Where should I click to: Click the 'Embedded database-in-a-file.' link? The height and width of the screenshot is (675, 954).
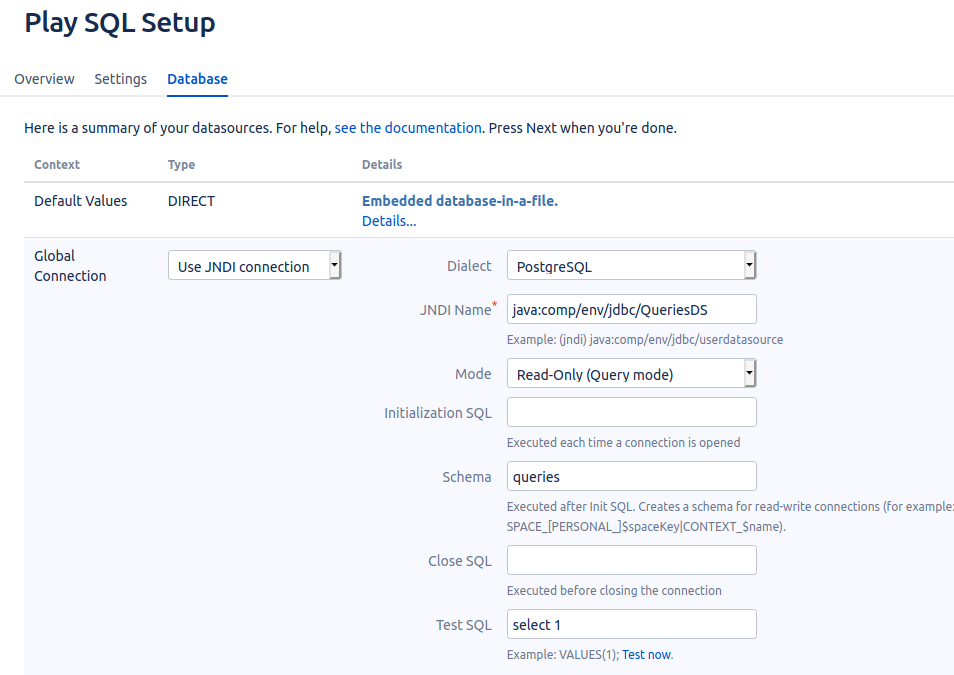459,201
